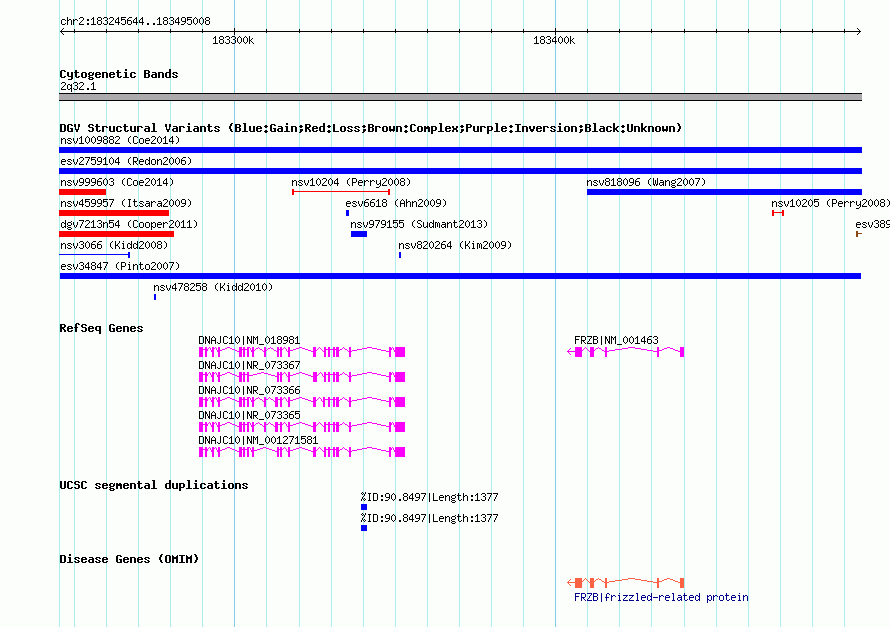The height and width of the screenshot is (627, 890).
Task: Open variant nsv1009882 (Coe2014) label
Action: [x=120, y=140]
